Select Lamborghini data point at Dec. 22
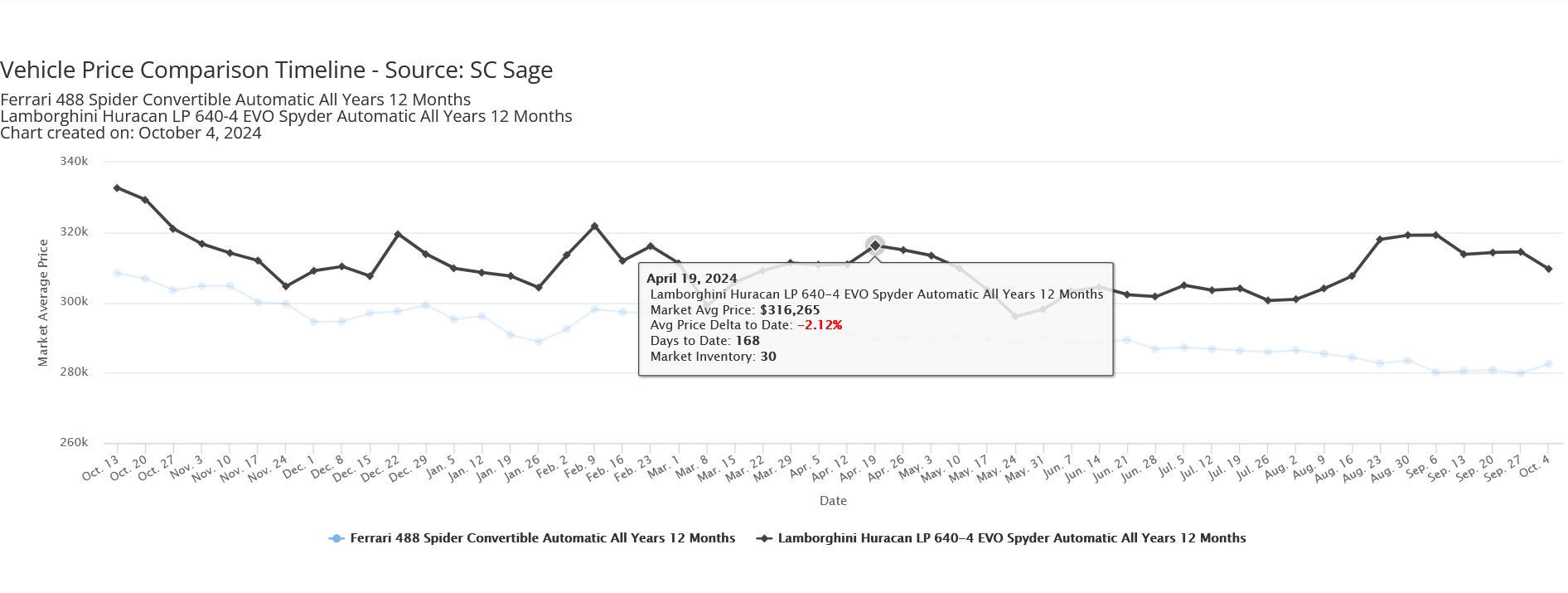 coord(398,235)
